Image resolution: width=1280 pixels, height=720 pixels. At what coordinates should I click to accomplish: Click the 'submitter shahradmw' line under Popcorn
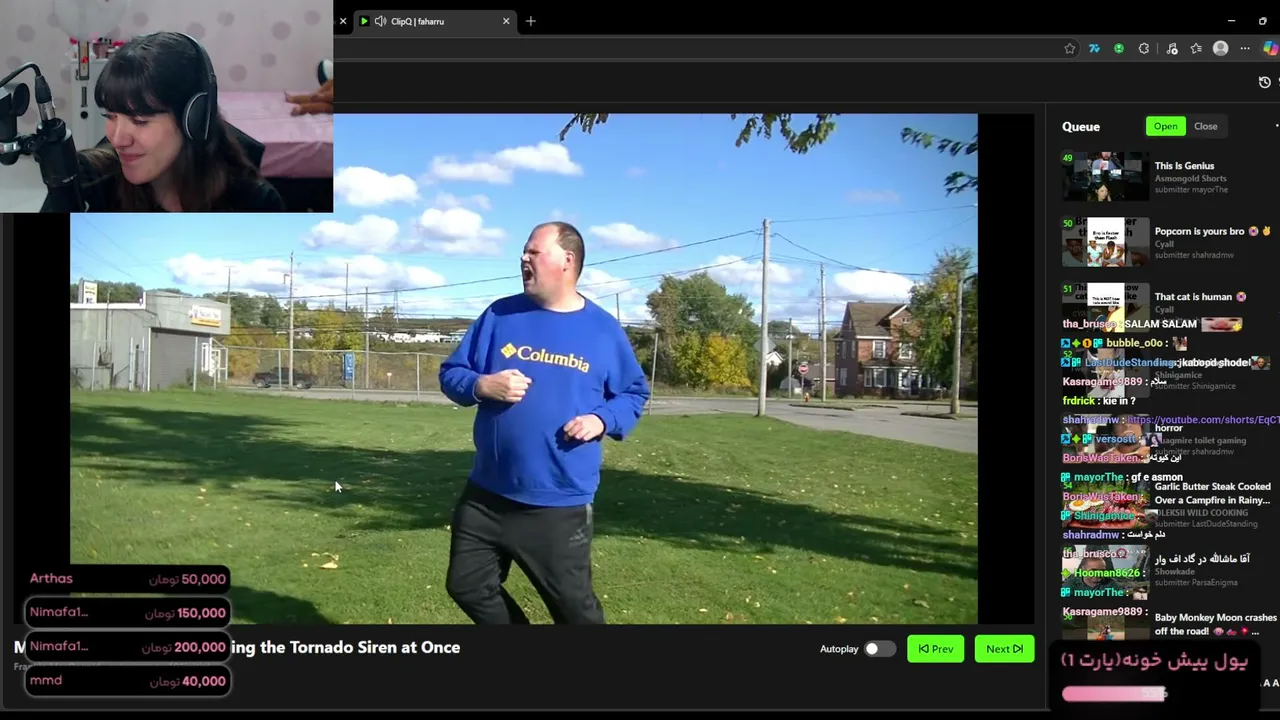tap(1194, 255)
